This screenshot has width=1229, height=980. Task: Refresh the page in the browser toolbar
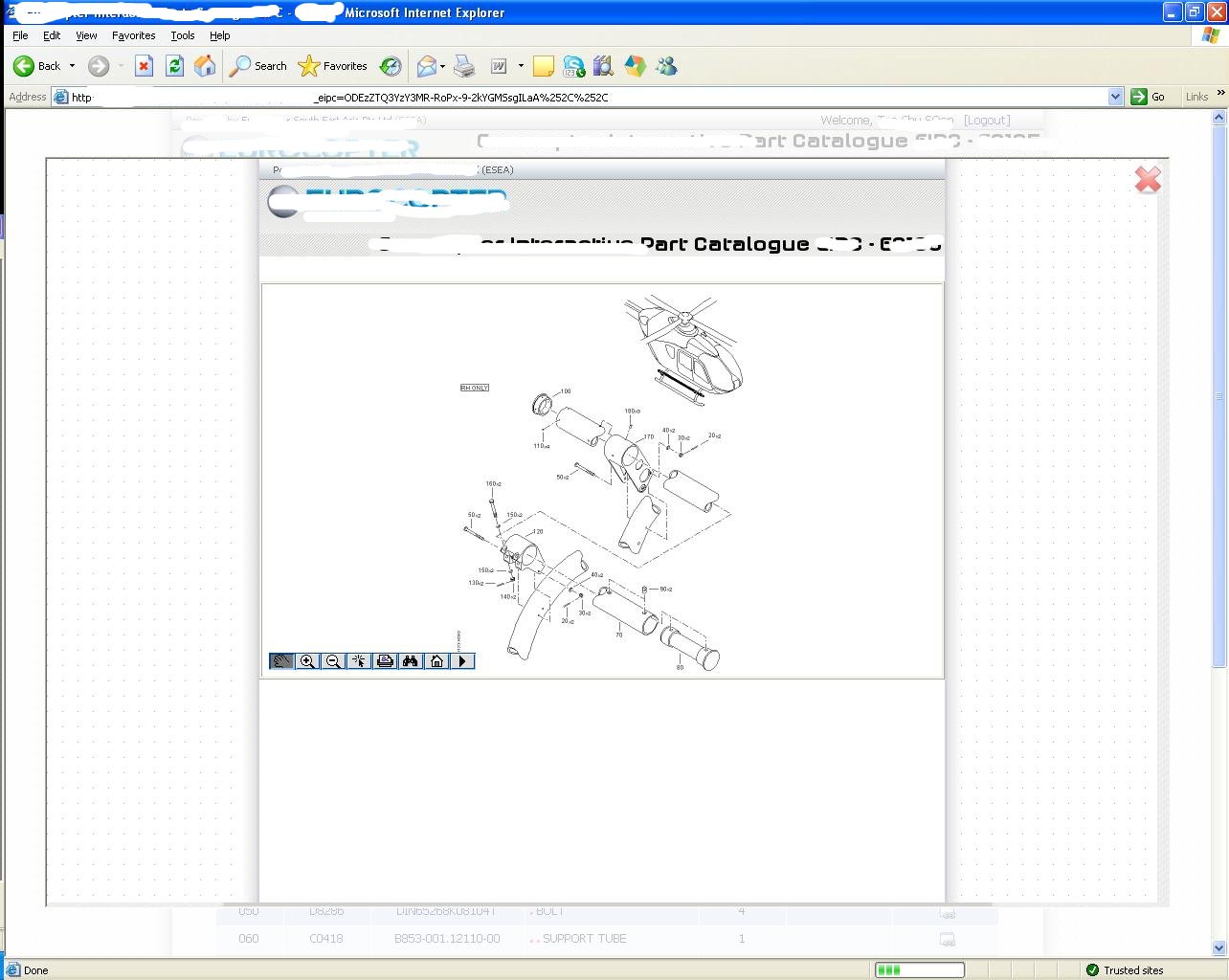[x=174, y=66]
